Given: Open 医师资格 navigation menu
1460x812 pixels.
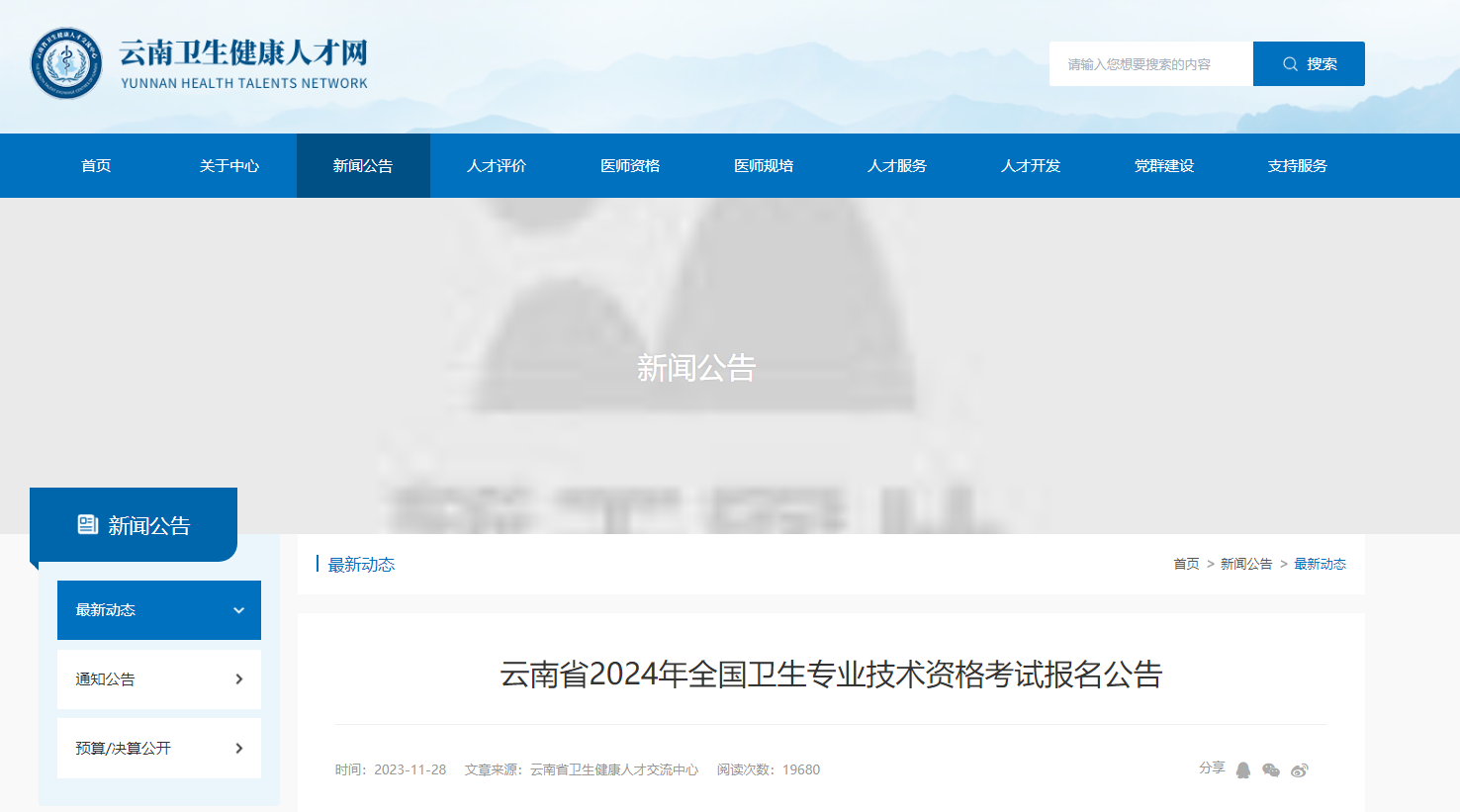Looking at the screenshot, I should [630, 166].
